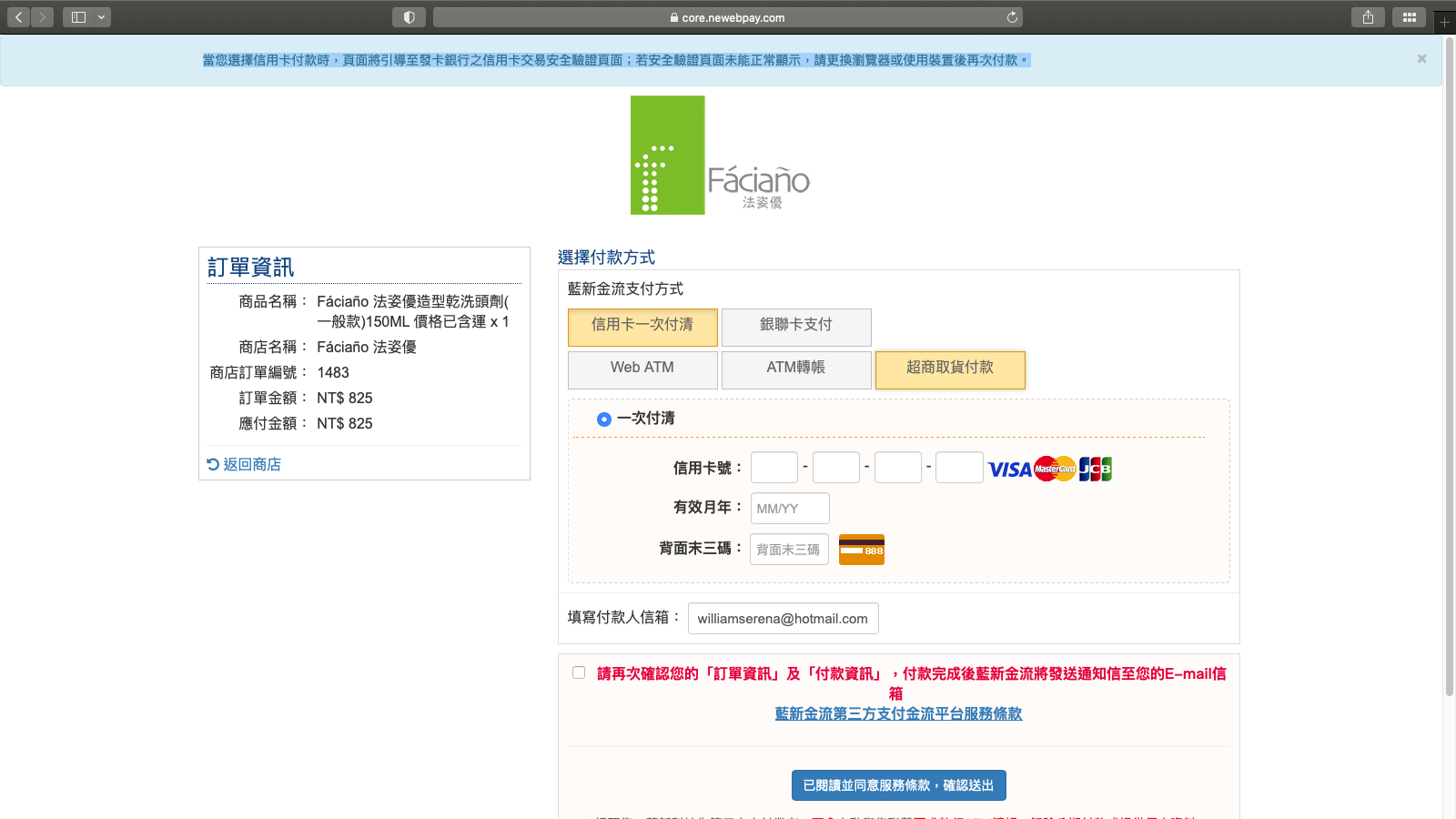
Task: Check the order confirmation checkbox
Action: pos(579,673)
